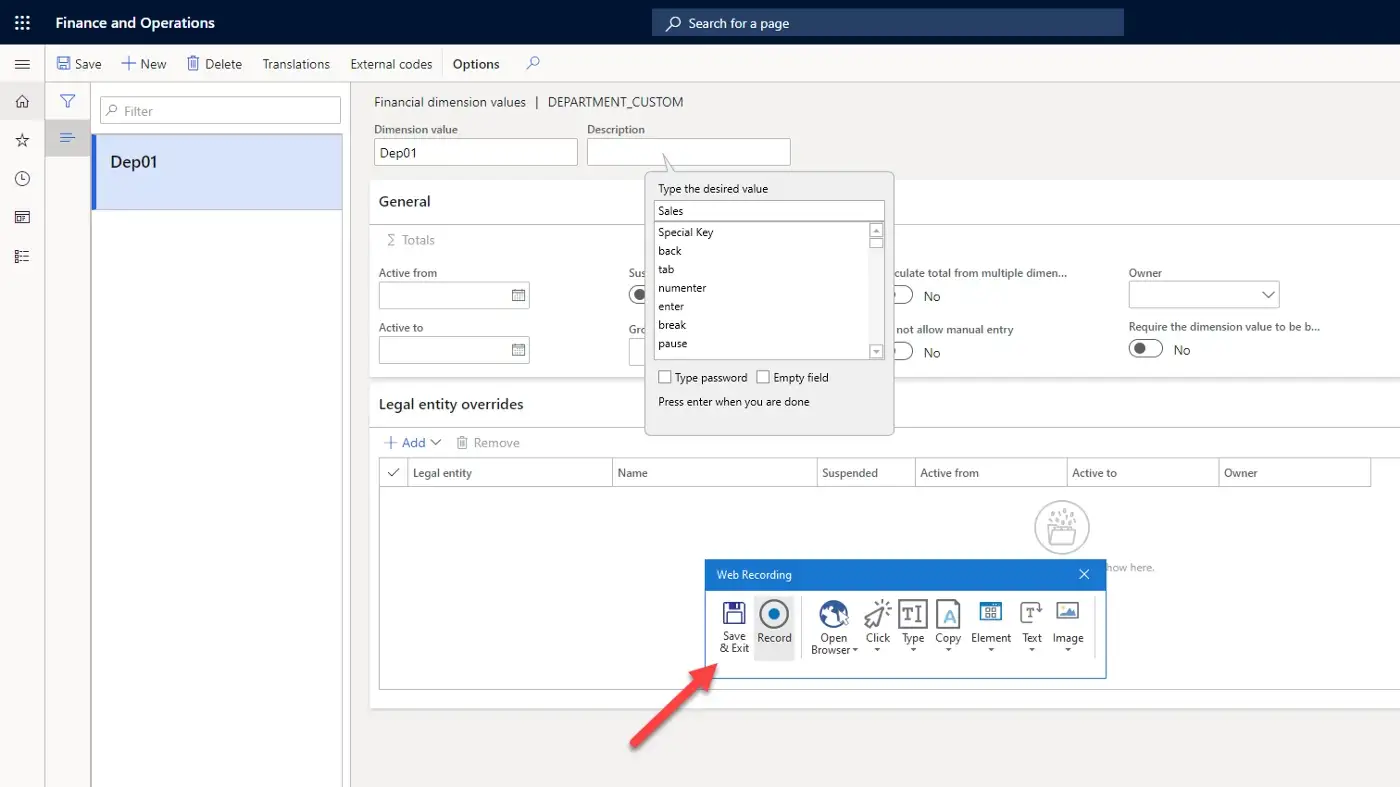
Task: Open Recent clock icon in sidebar
Action: tap(22, 179)
